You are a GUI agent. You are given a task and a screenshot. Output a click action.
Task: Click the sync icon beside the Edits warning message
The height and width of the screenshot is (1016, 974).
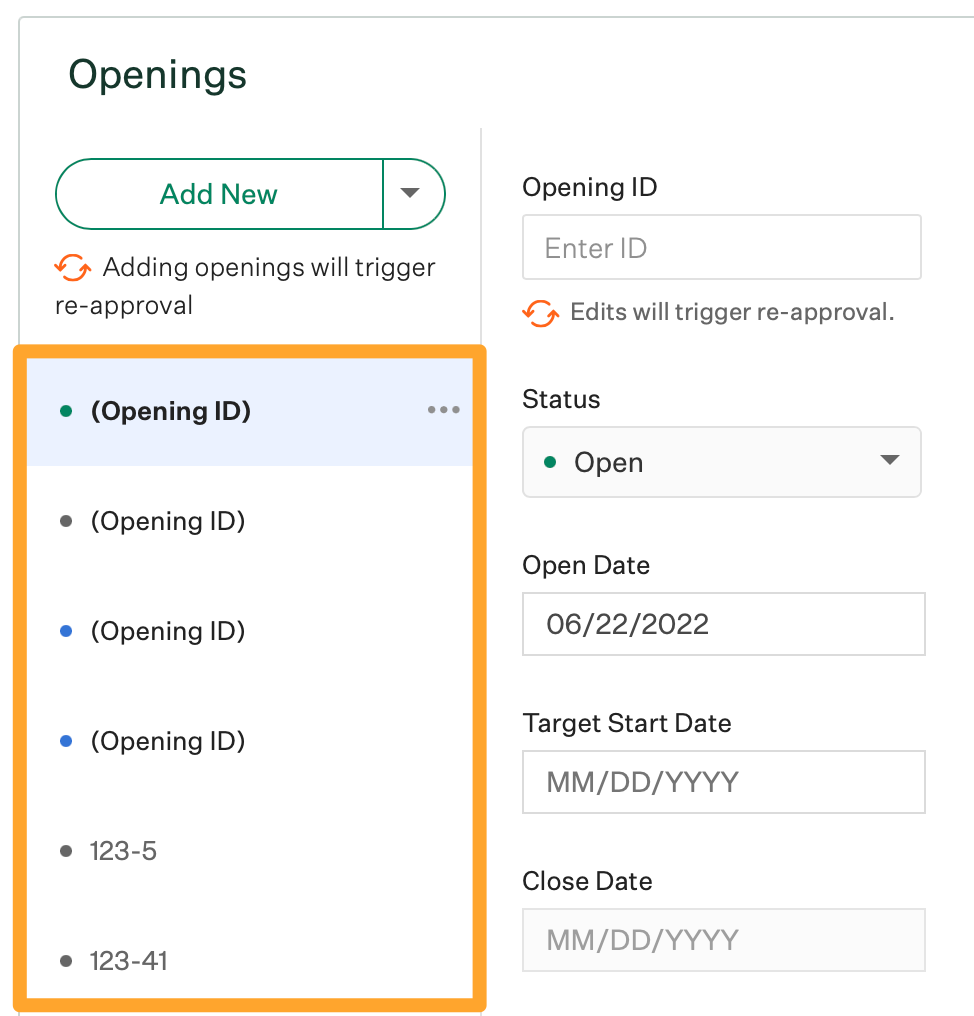click(x=541, y=313)
